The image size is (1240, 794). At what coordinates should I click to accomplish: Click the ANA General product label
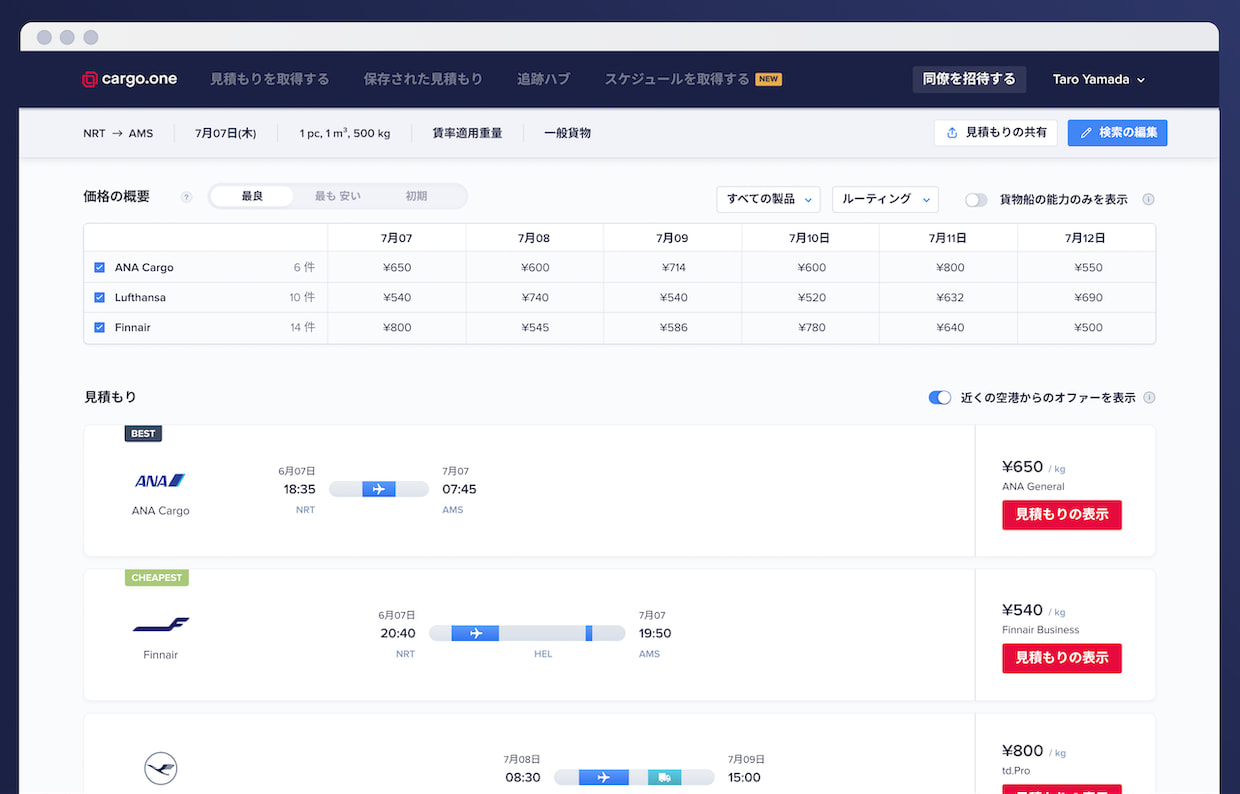point(1033,486)
